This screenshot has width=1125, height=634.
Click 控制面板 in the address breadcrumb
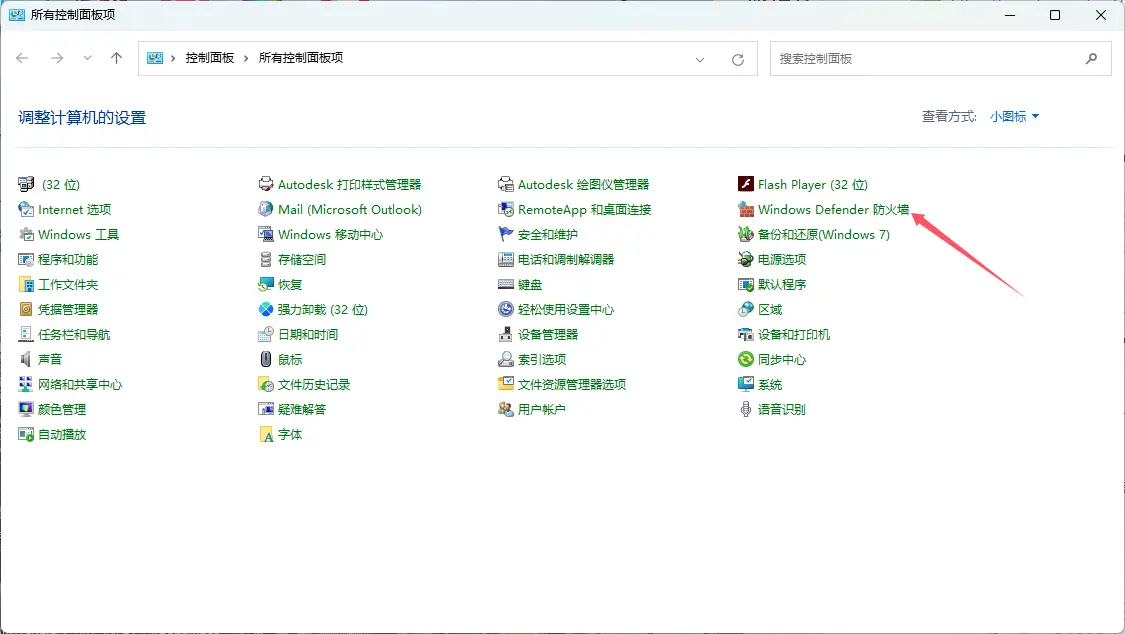click(210, 58)
